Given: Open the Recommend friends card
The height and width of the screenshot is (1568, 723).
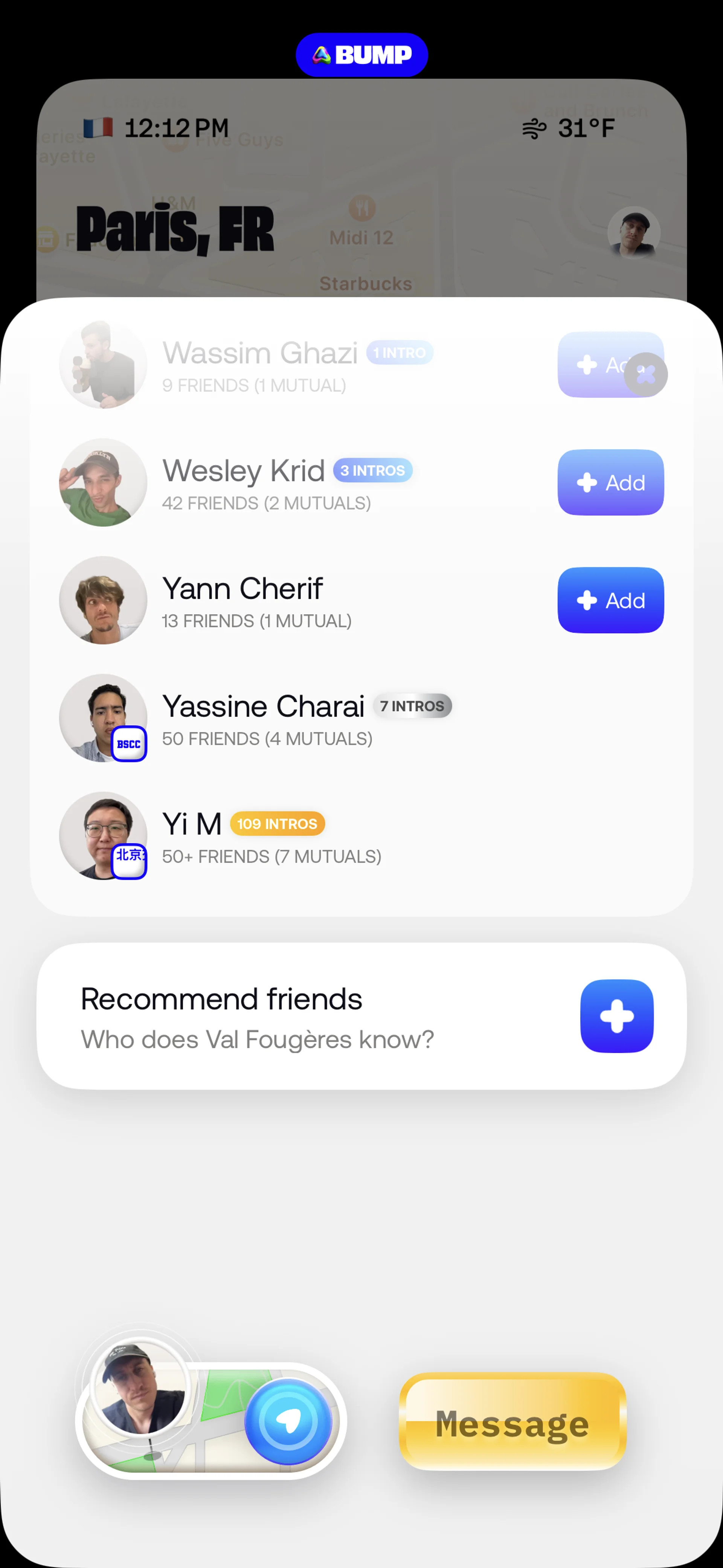Looking at the screenshot, I should (361, 1016).
